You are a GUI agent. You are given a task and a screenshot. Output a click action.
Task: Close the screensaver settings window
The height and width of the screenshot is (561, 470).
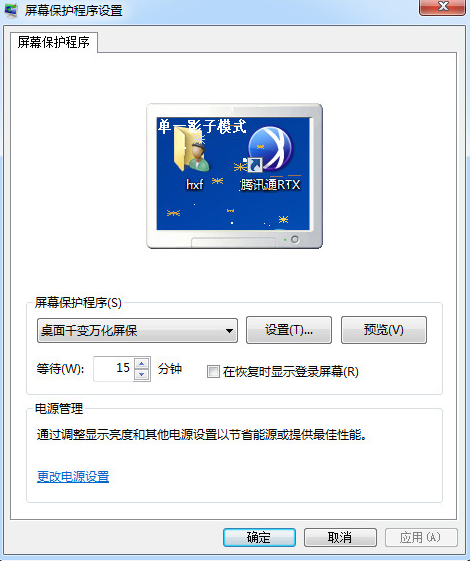[443, 7]
